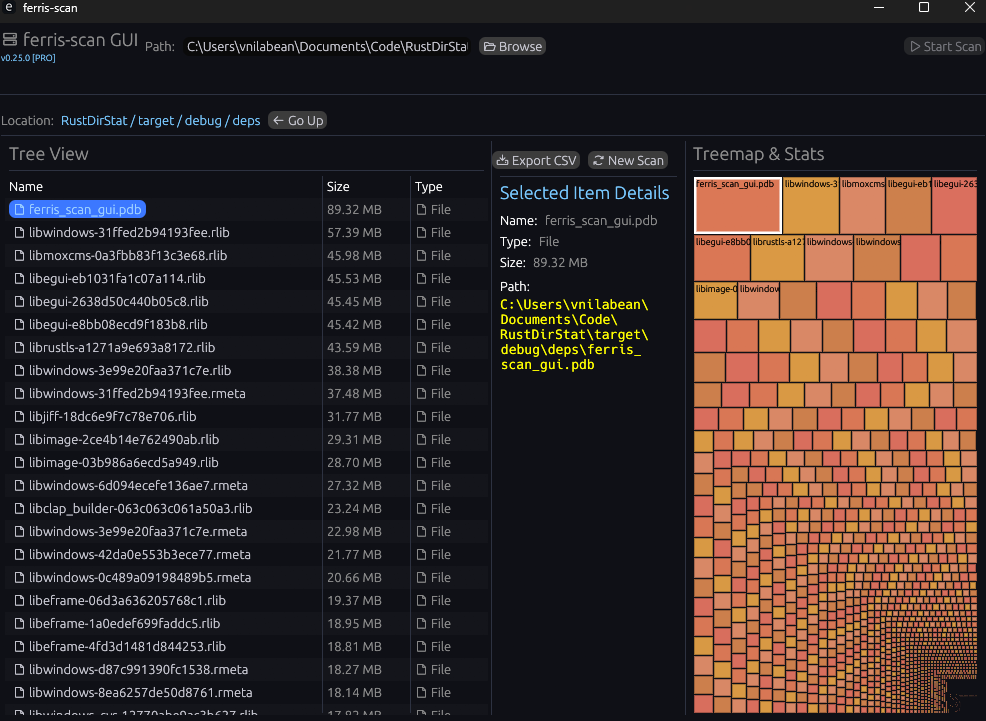Click the ferris-scan logo icon in header
This screenshot has height=721, width=986.
10,40
